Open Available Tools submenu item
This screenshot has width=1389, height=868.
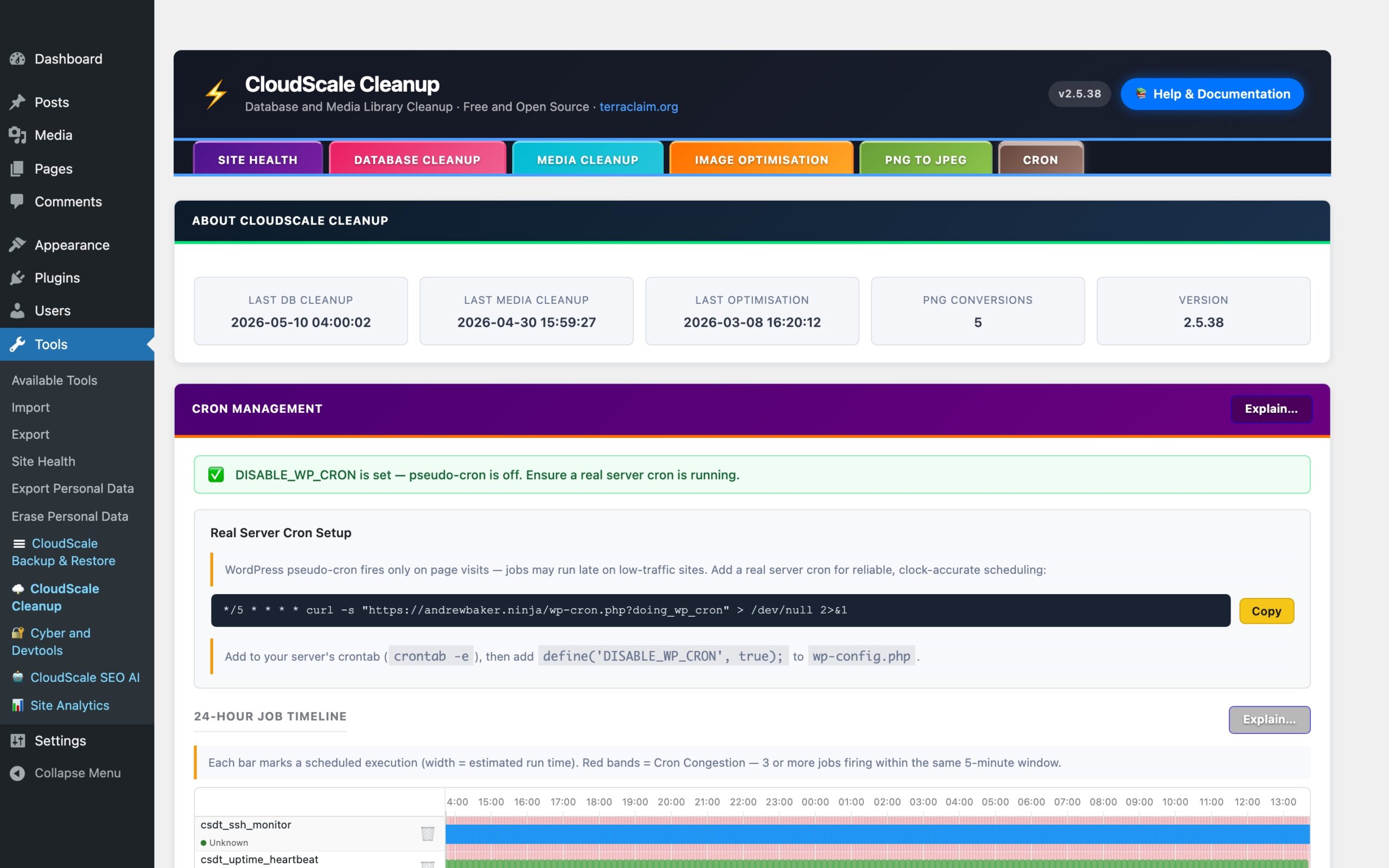(54, 380)
